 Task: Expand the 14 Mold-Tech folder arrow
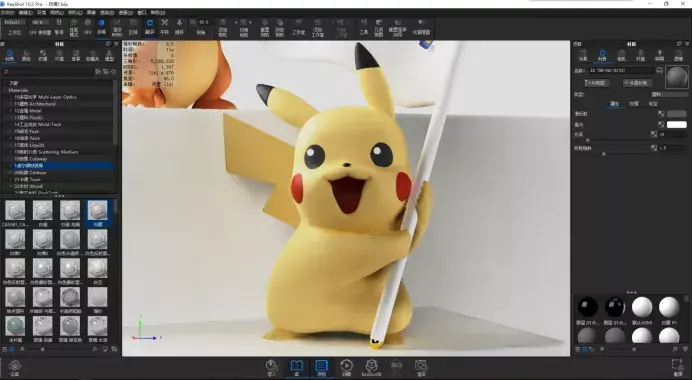11,125
